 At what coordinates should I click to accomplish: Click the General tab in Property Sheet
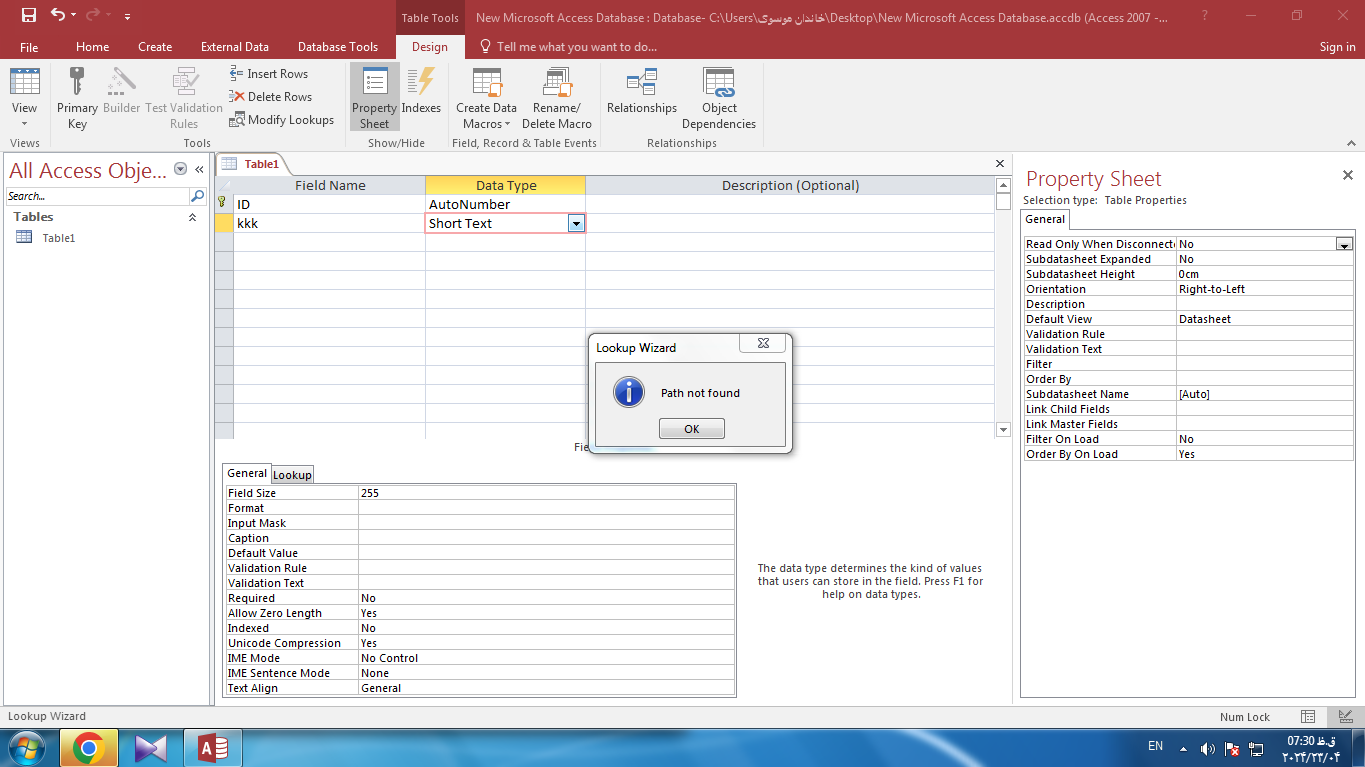pos(1045,219)
